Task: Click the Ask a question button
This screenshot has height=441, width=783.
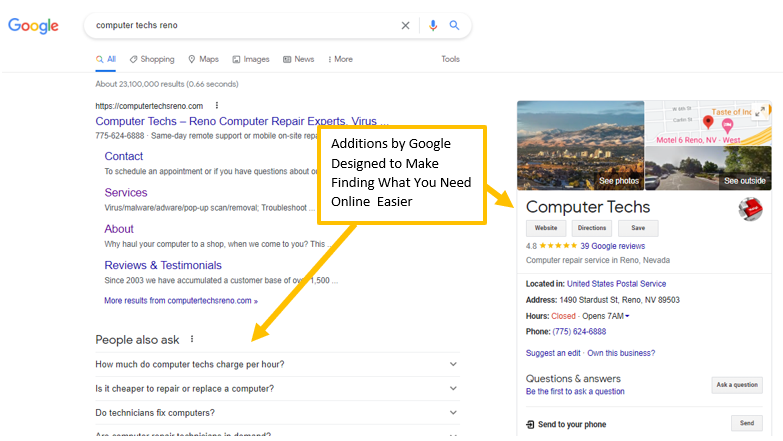Action: 737,385
